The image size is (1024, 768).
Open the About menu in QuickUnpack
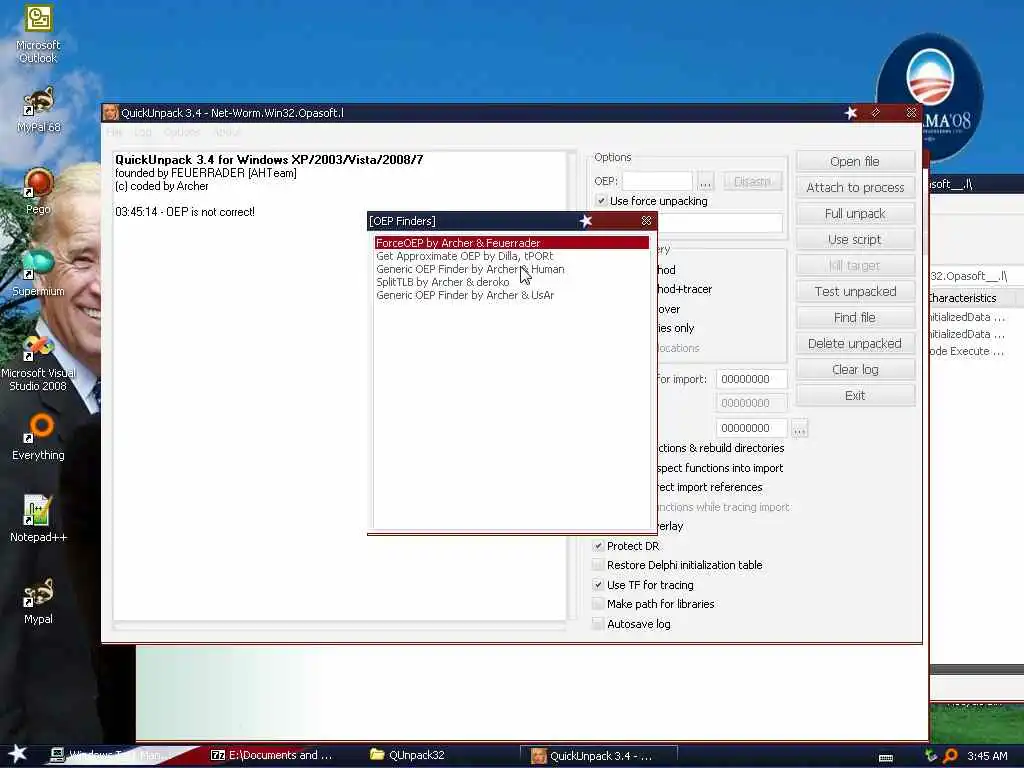click(227, 133)
